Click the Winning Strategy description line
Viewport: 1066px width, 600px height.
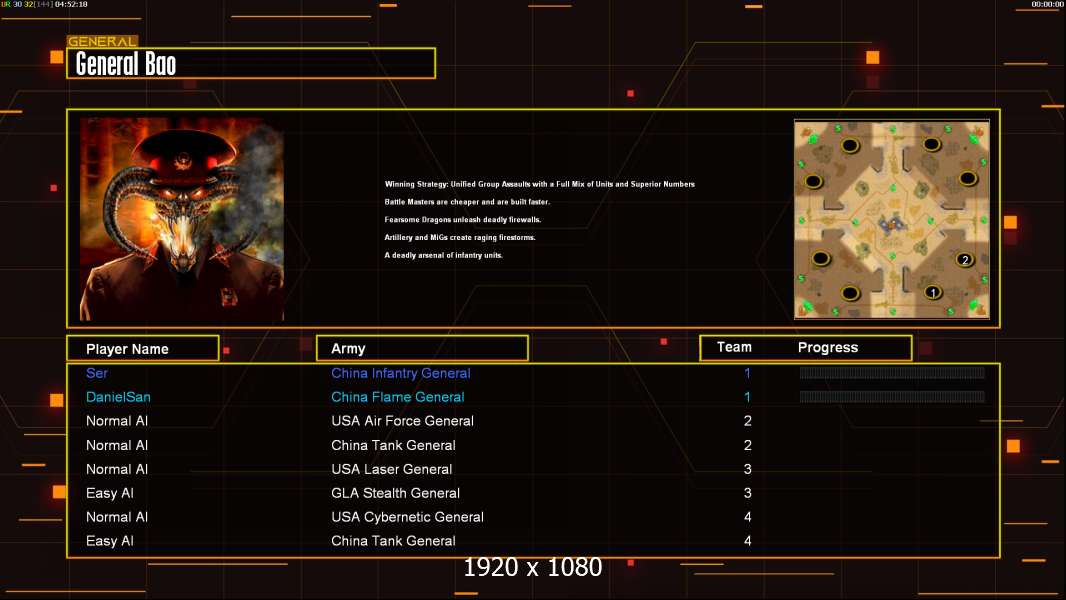pos(539,184)
